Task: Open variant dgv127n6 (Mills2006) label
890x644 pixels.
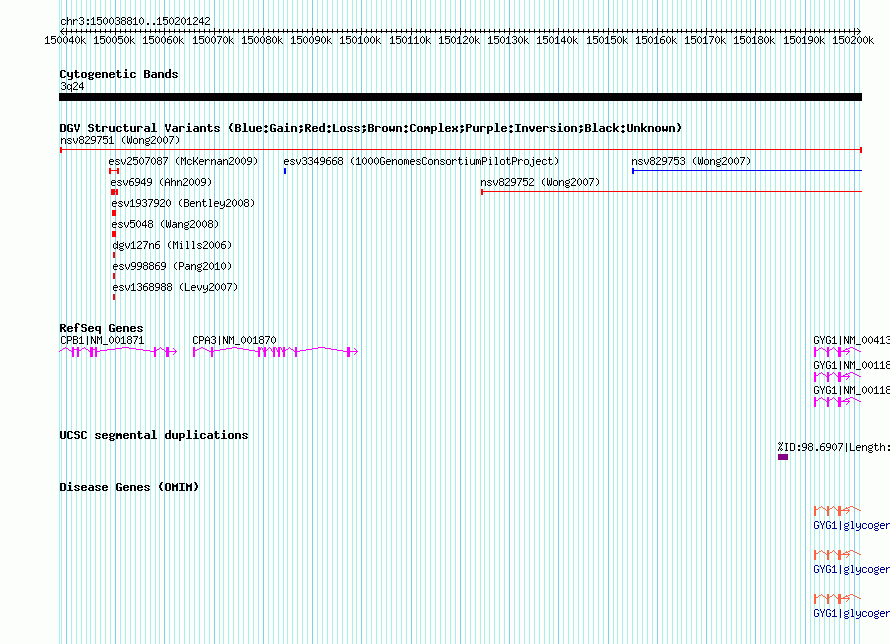Action: pos(172,245)
